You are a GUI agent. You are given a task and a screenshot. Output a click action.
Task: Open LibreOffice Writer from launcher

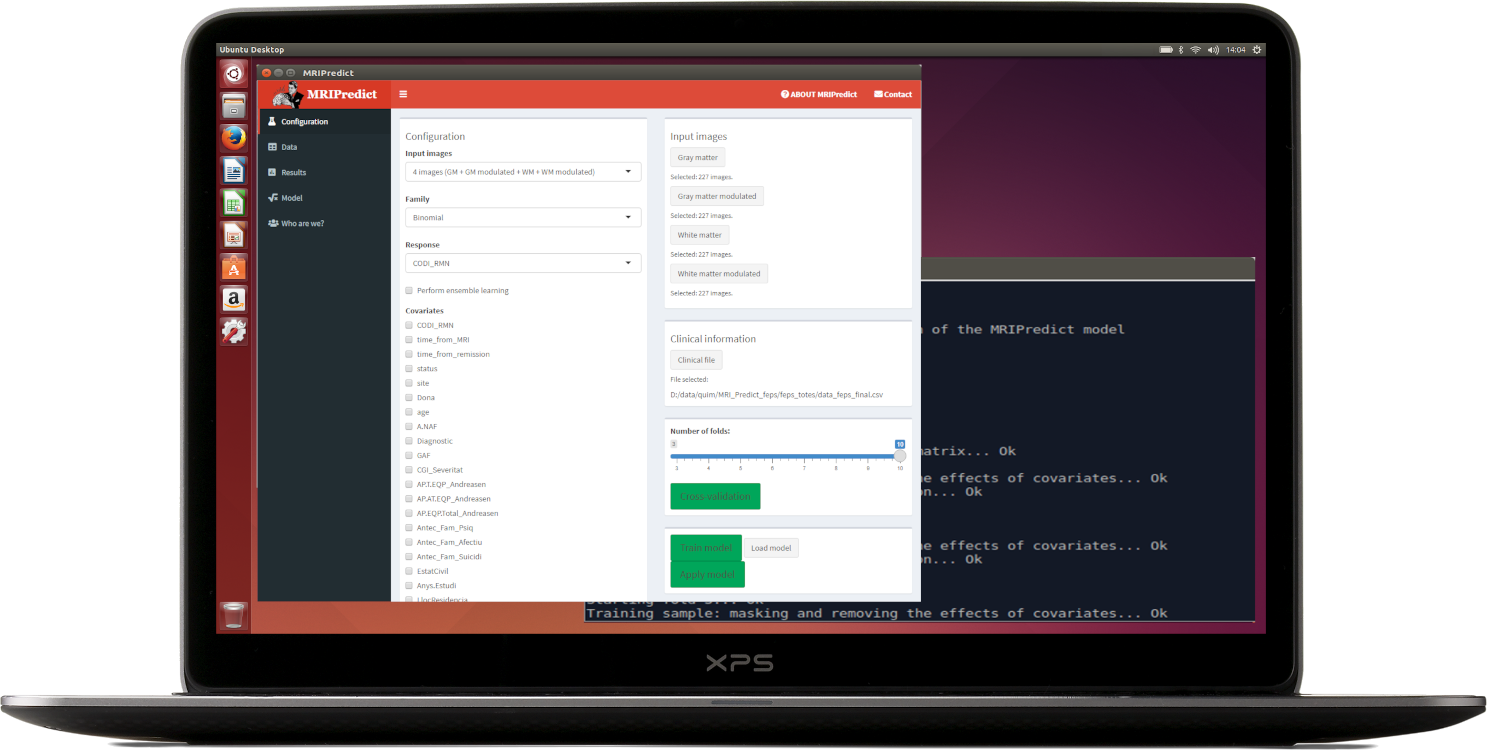point(234,170)
